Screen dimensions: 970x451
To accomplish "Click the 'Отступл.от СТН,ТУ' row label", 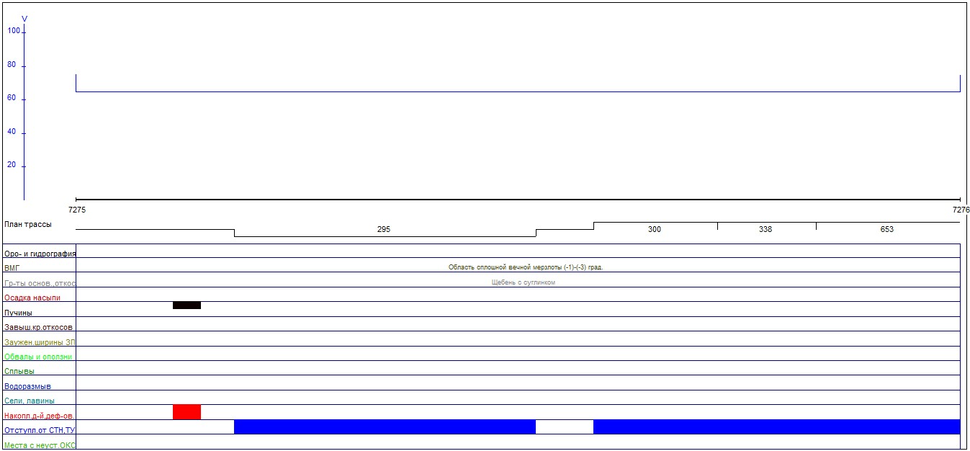I will click(40, 431).
